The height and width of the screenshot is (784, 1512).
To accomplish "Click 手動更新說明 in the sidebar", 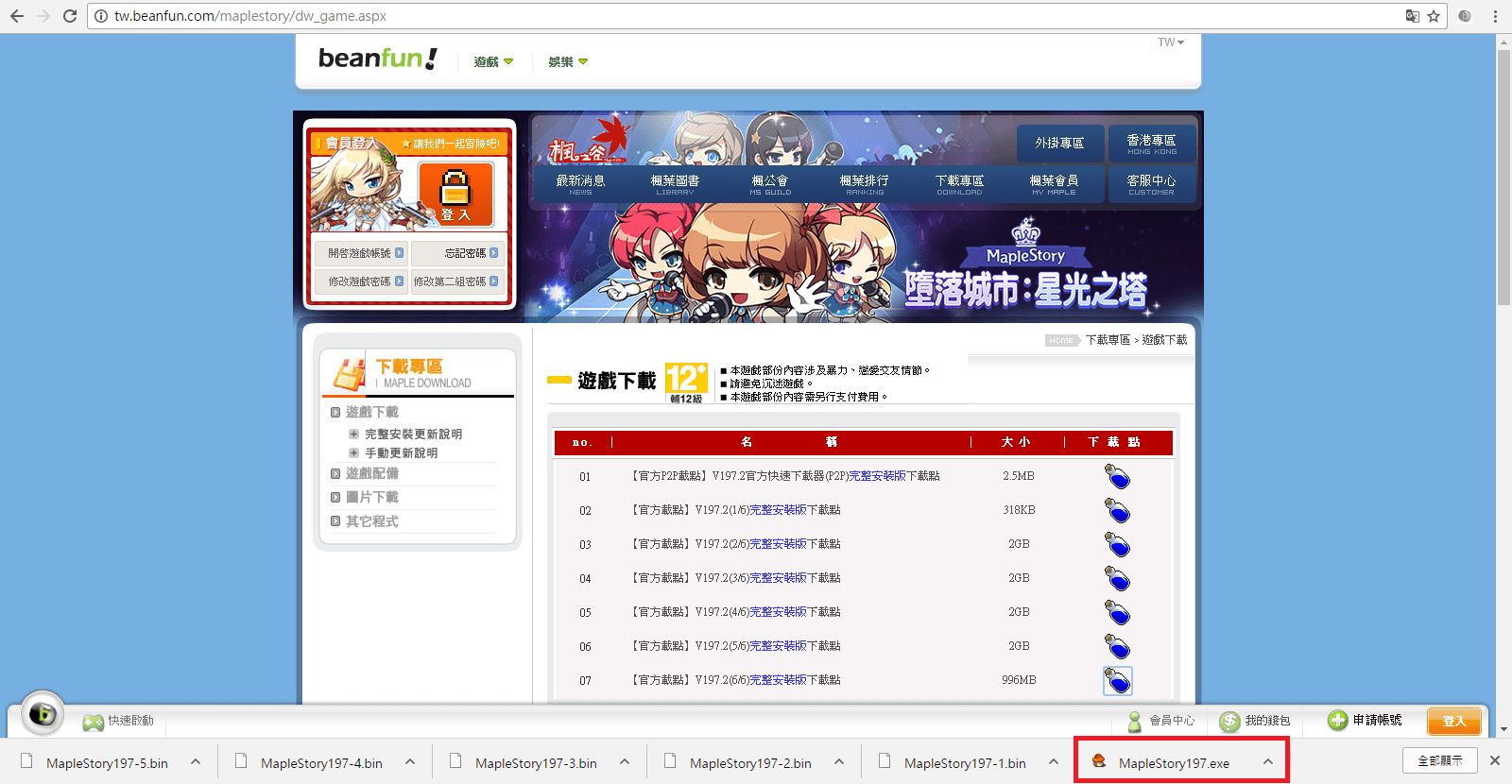I will point(401,453).
